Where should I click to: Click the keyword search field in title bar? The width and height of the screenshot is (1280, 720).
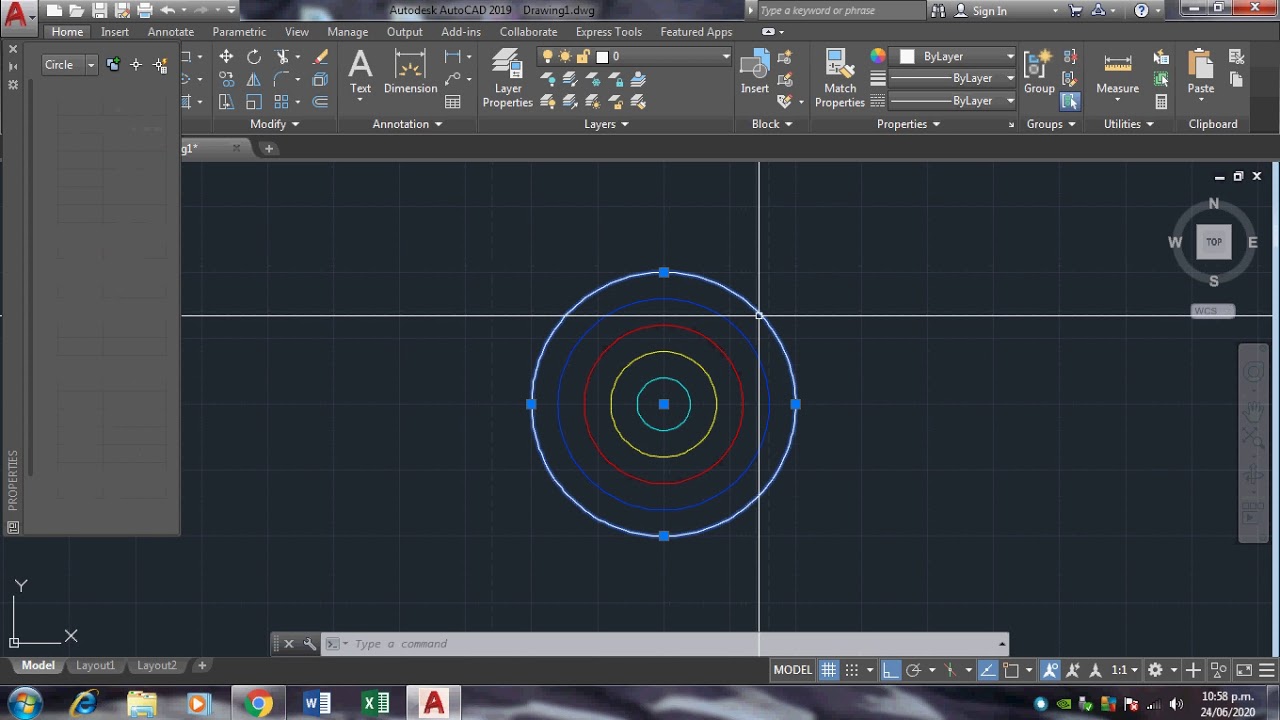click(x=840, y=11)
